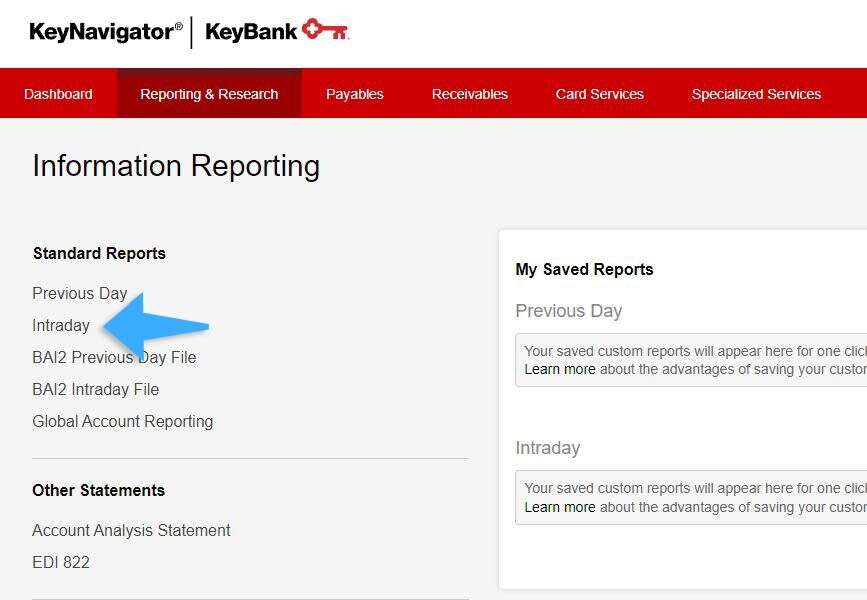This screenshot has height=600, width=867.
Task: Open the Card Services menu
Action: pyautogui.click(x=599, y=94)
